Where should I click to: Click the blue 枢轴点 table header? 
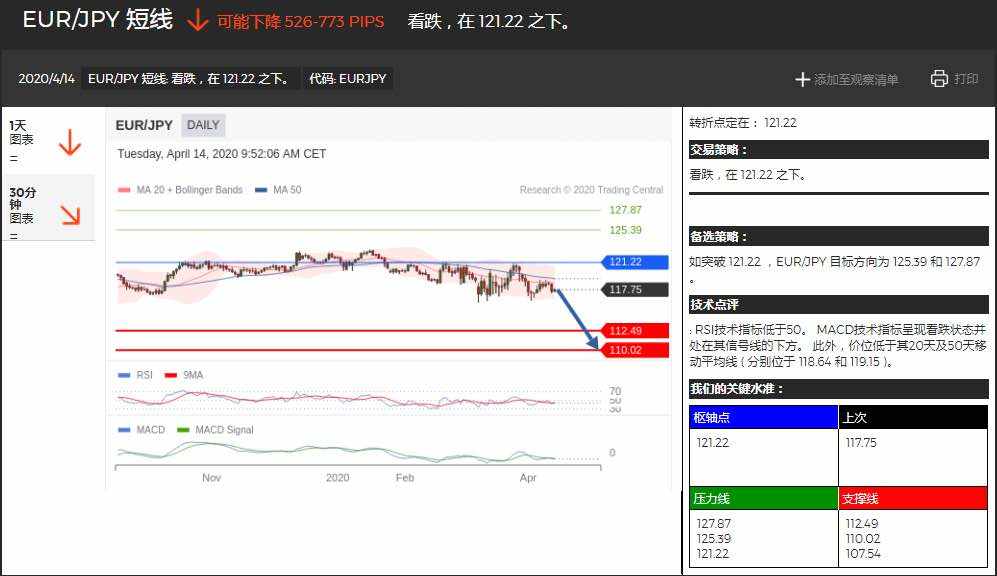pyautogui.click(x=764, y=417)
